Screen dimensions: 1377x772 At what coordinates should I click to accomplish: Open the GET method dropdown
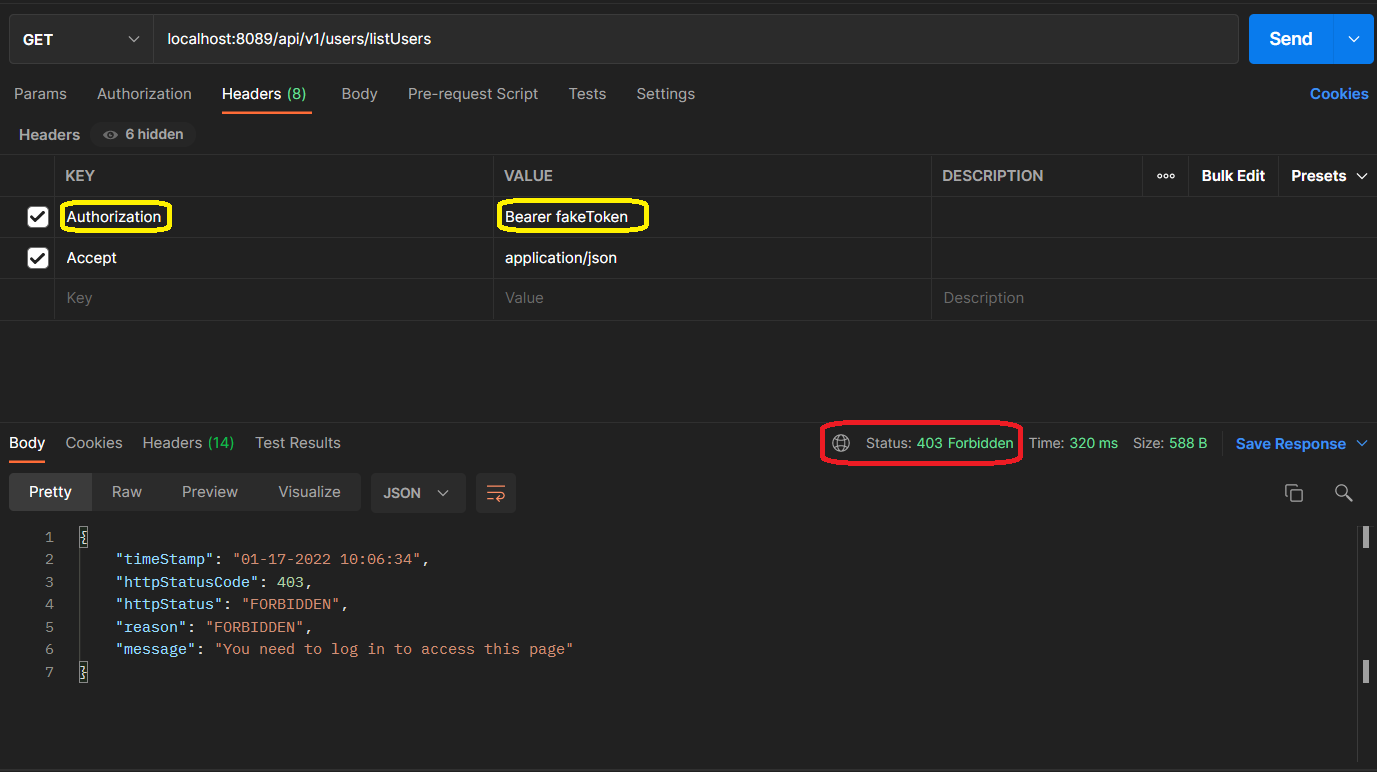(x=80, y=39)
